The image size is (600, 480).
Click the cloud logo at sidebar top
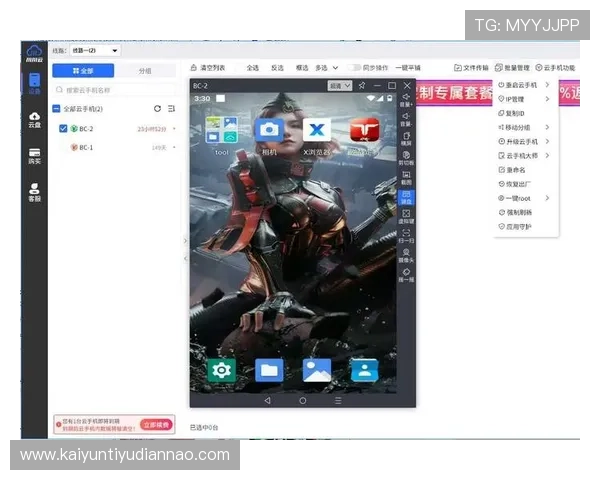click(34, 53)
